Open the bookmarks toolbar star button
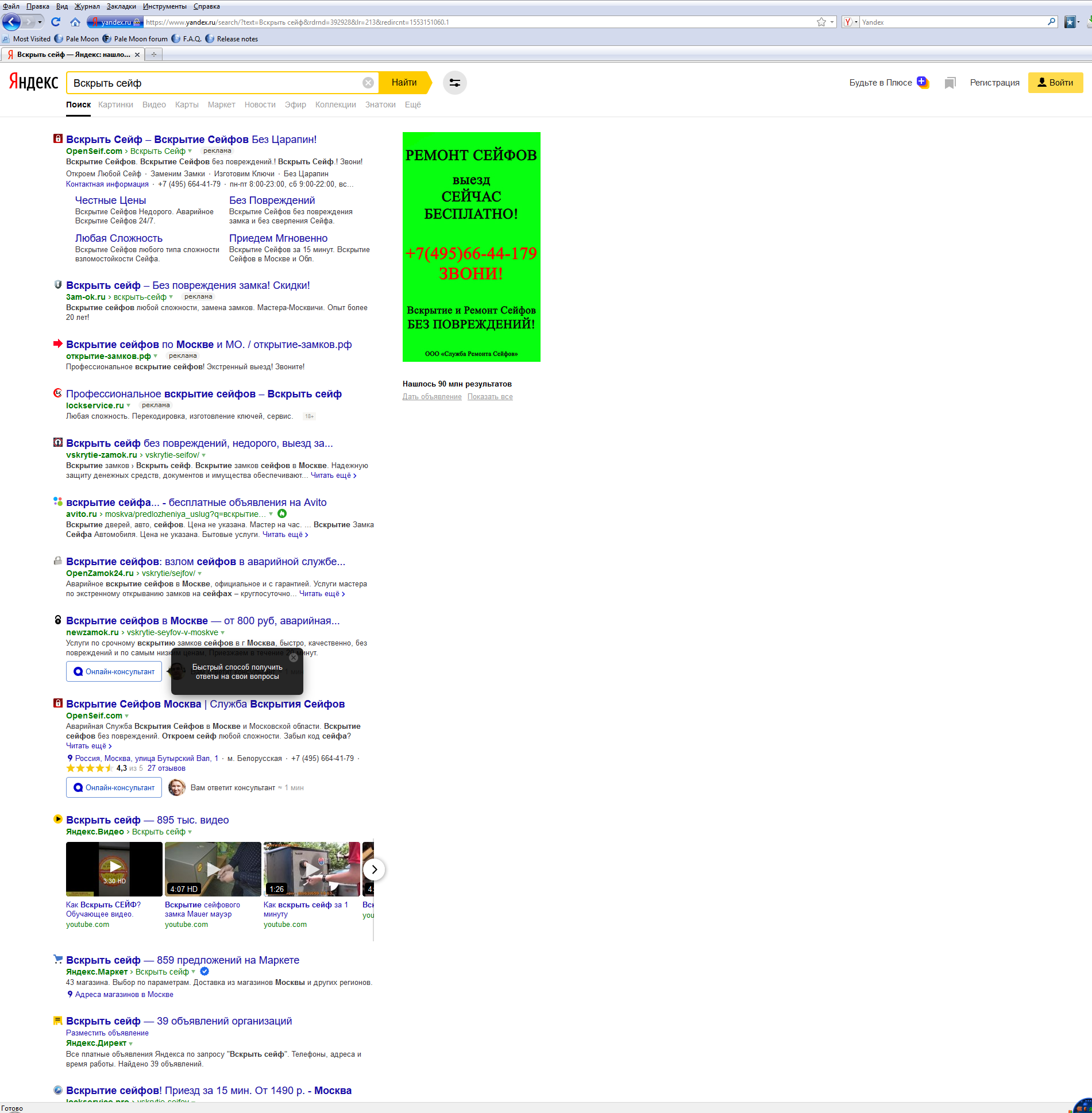The height and width of the screenshot is (1113, 1092). tap(1070, 22)
